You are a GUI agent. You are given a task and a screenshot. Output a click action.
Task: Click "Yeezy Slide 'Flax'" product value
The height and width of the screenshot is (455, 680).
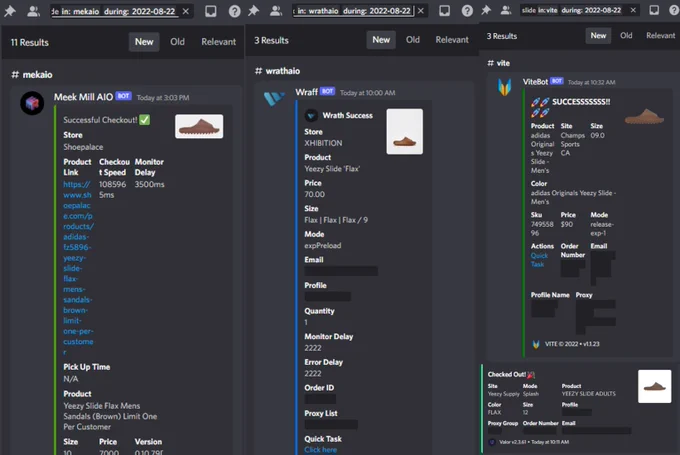coord(332,169)
